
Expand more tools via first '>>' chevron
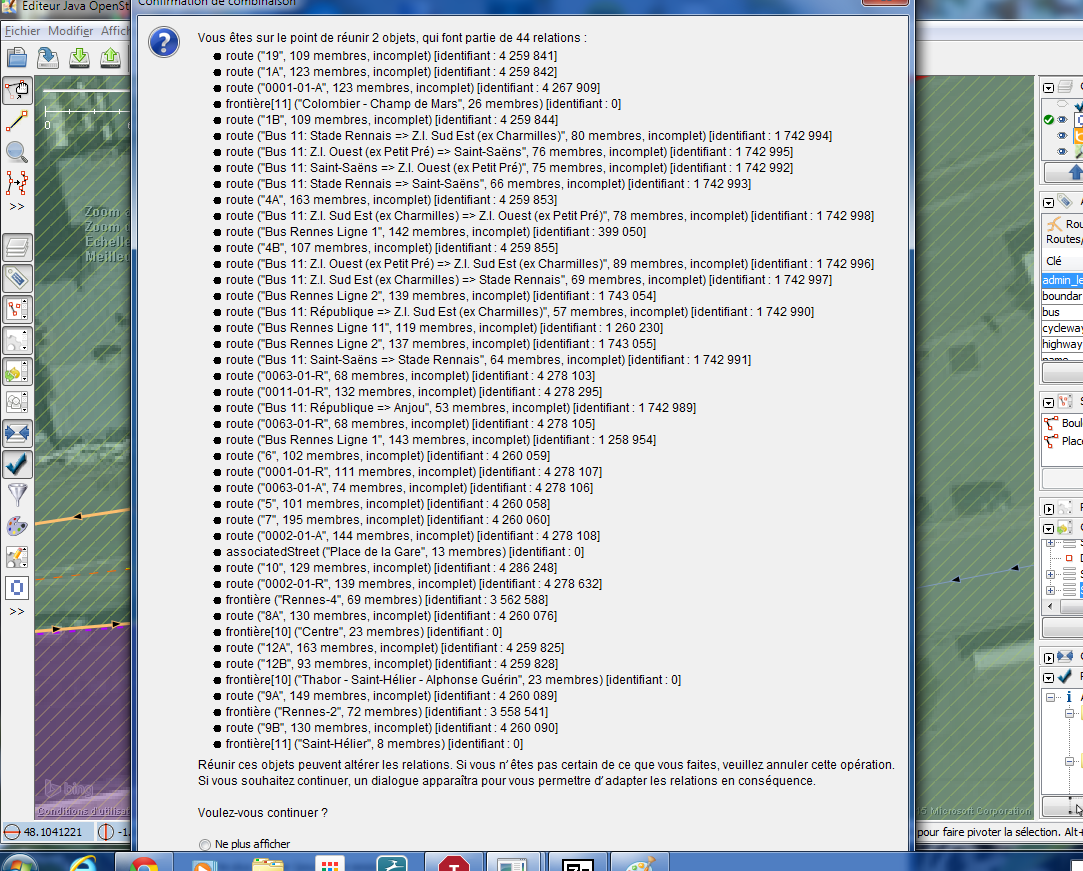(17, 207)
